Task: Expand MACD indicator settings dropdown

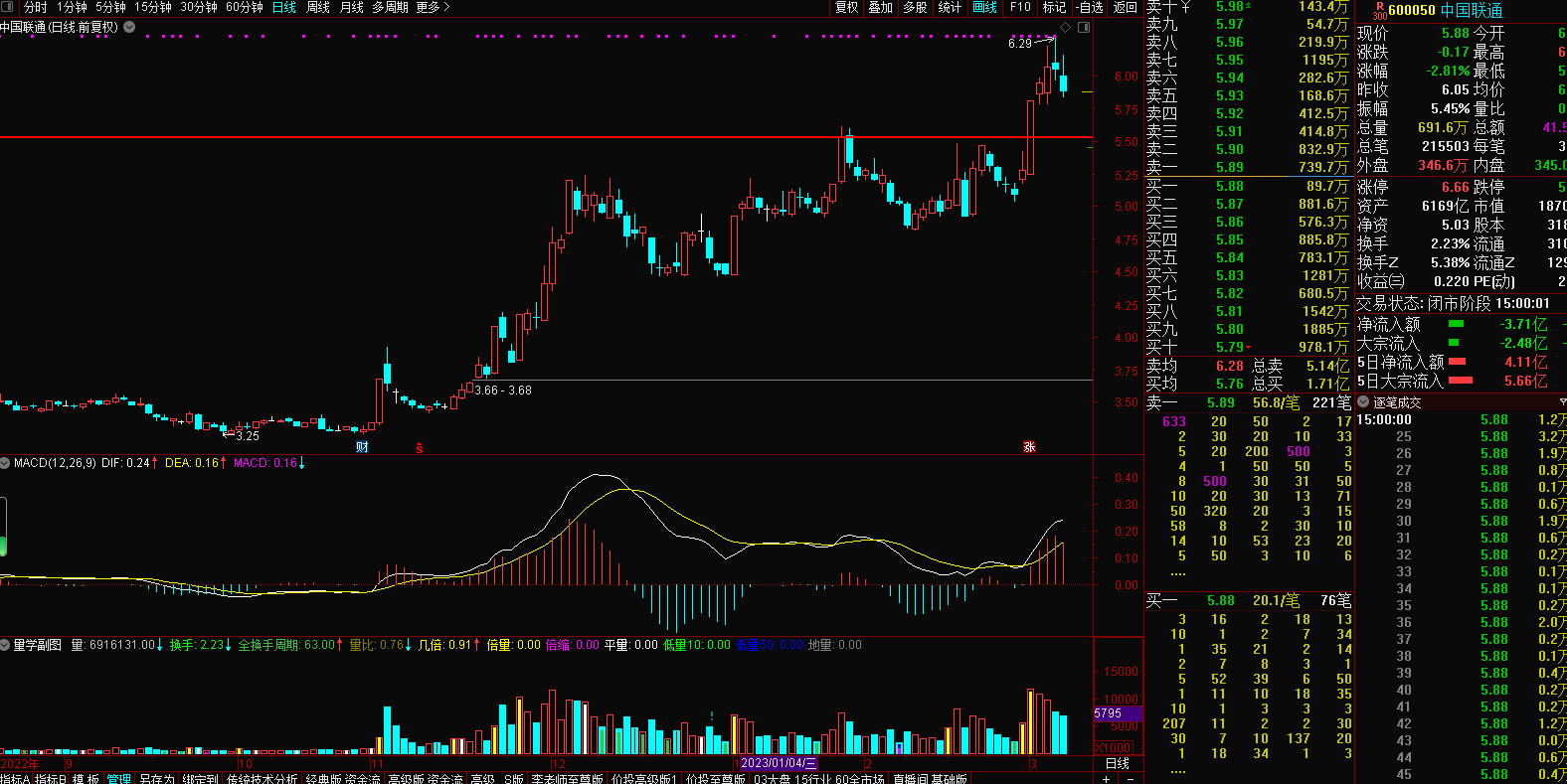Action: [5, 463]
